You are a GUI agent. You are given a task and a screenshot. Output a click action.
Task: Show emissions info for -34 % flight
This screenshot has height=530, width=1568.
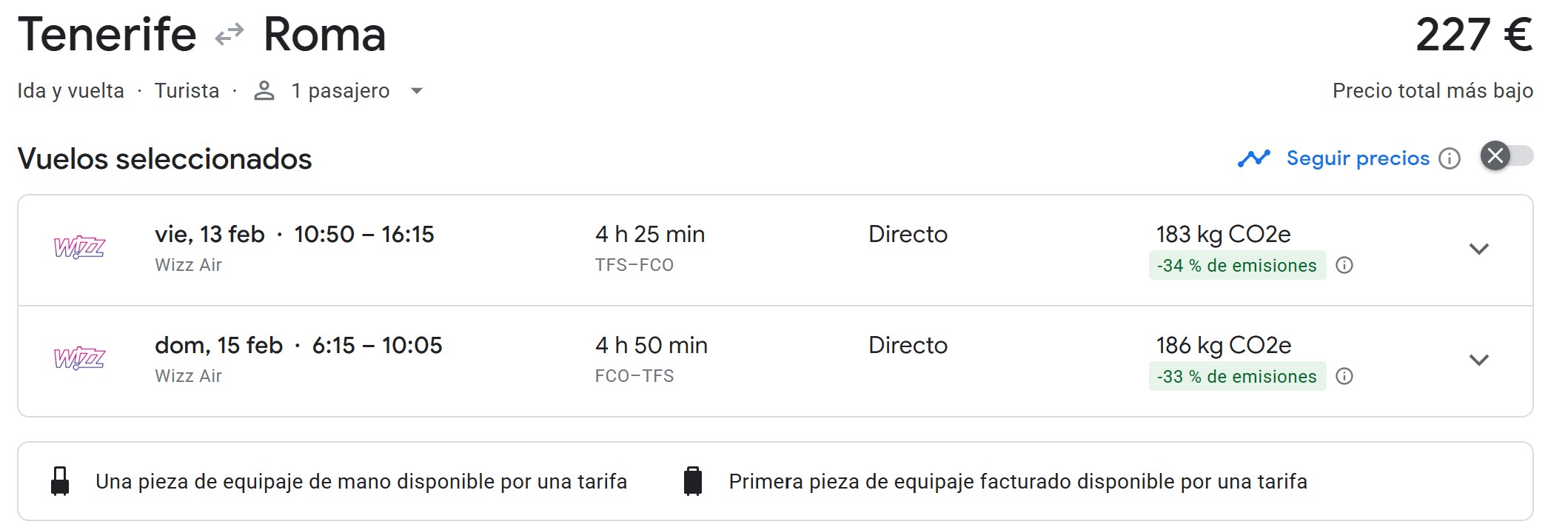(x=1344, y=265)
